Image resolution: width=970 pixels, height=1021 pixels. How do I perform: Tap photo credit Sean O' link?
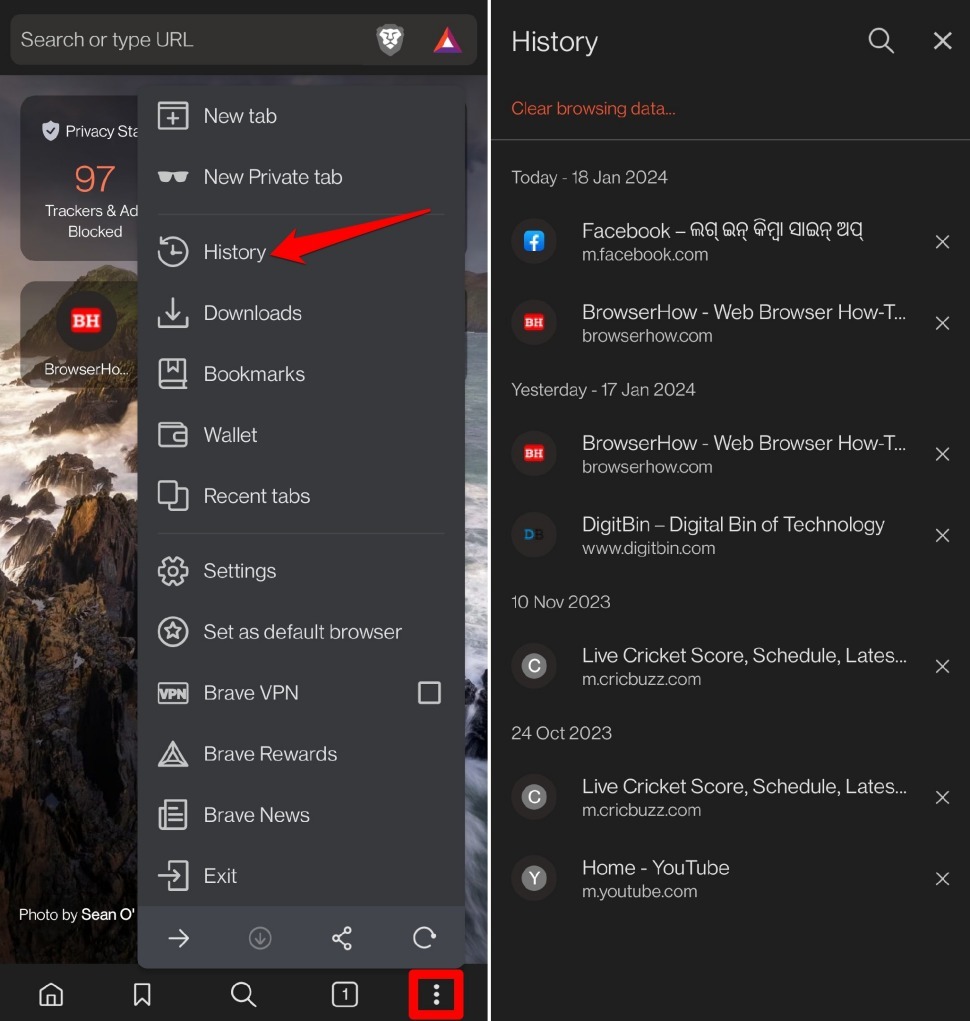[108, 915]
